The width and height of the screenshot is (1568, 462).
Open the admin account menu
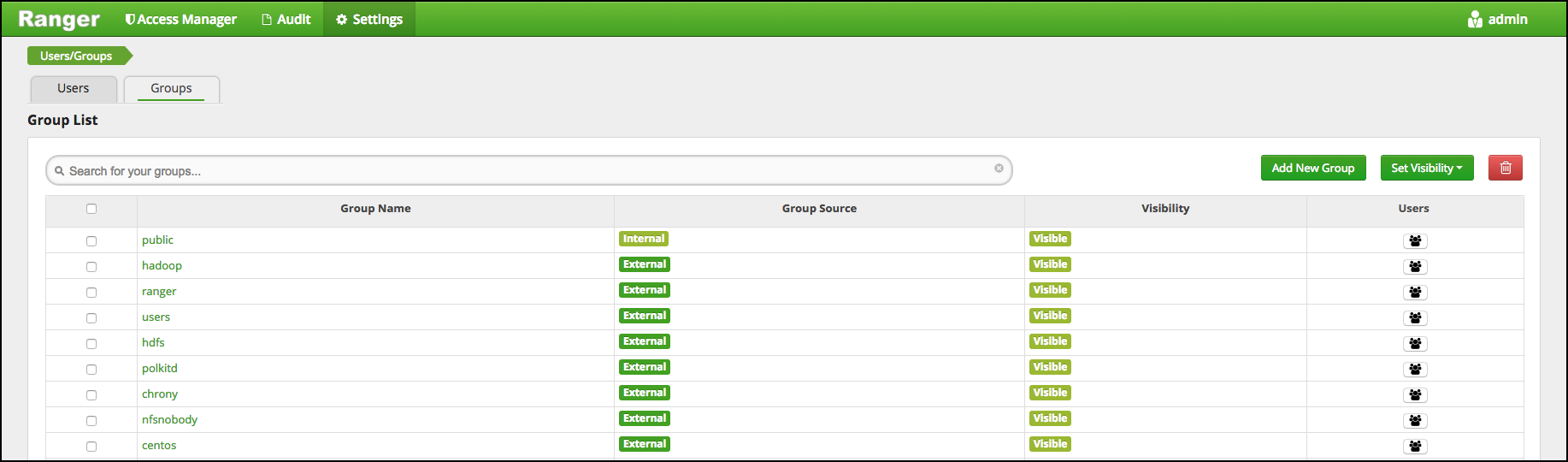tap(1497, 19)
